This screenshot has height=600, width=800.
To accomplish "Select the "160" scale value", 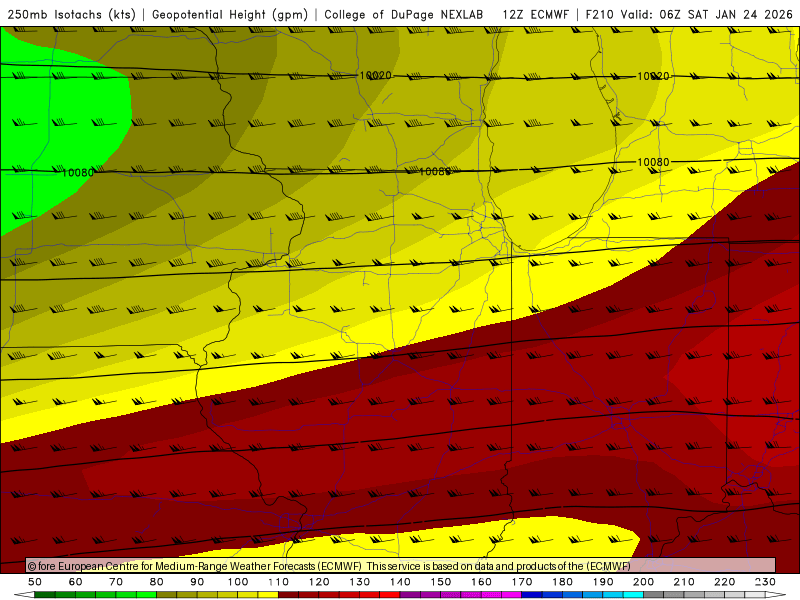I will click(481, 582).
